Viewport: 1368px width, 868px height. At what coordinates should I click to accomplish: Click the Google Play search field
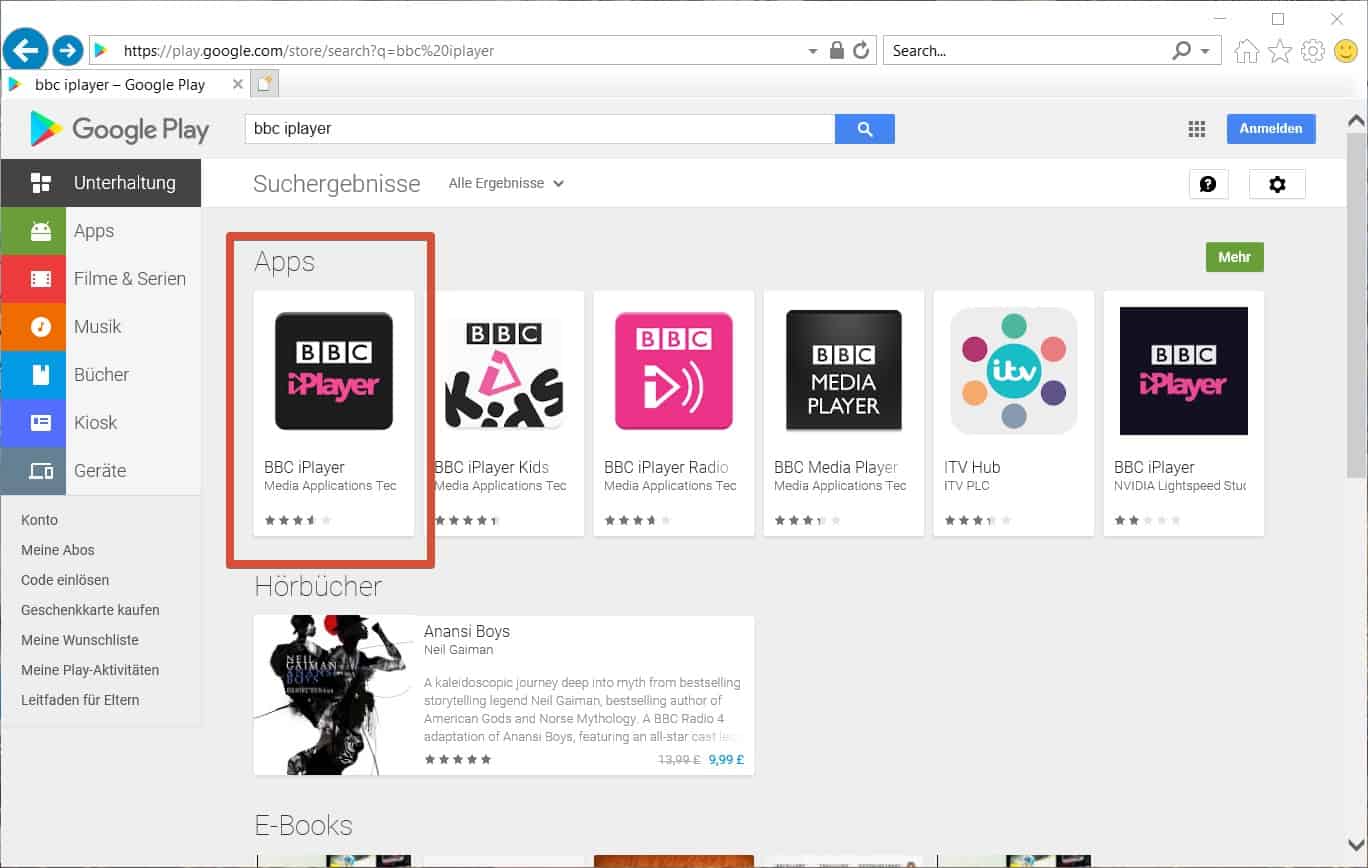click(540, 129)
